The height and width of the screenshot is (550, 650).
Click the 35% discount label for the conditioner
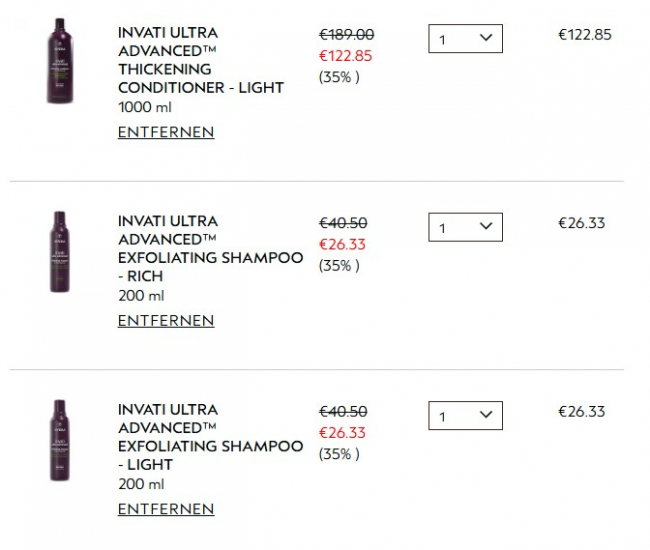[339, 77]
